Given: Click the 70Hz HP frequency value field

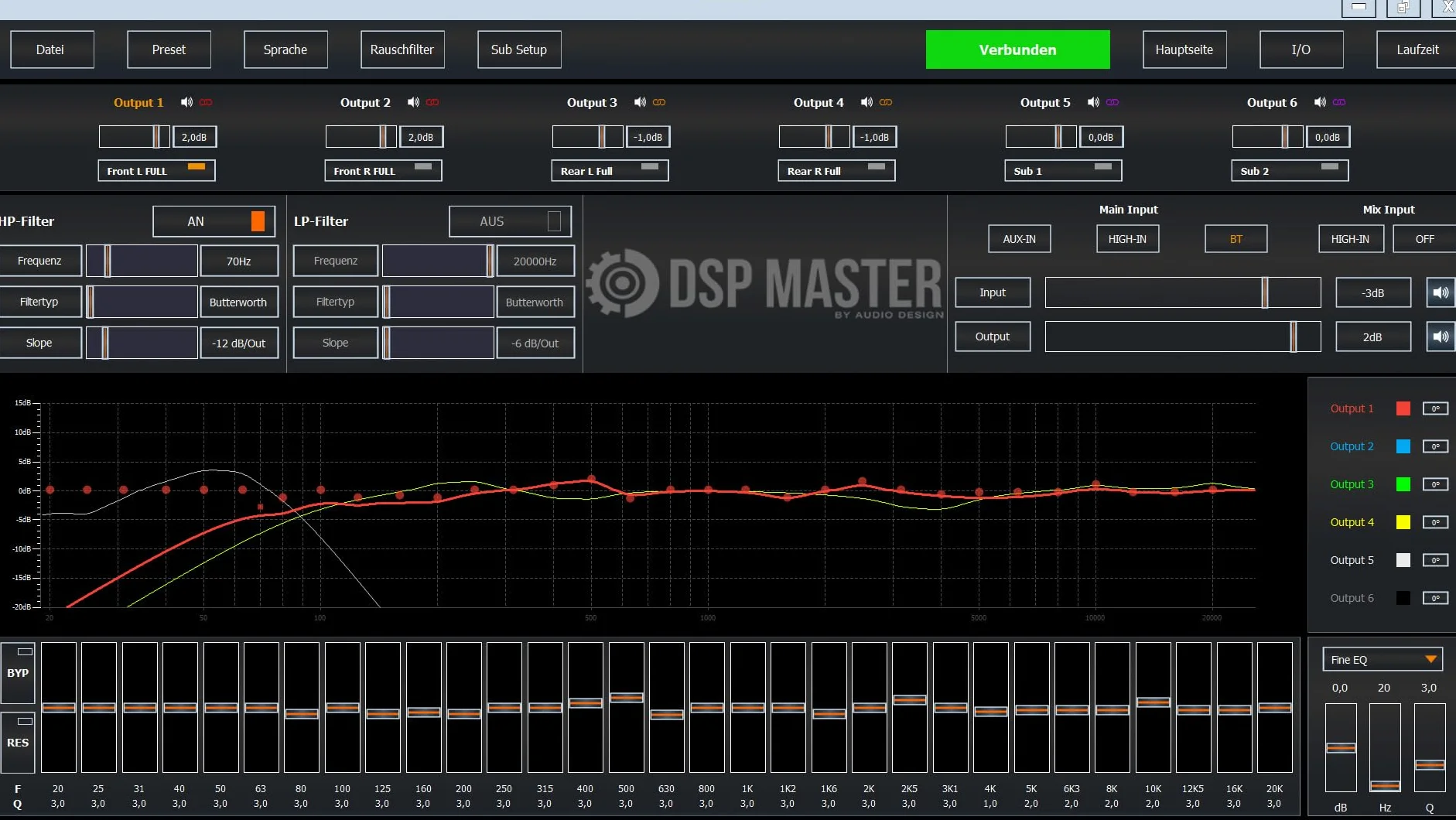Looking at the screenshot, I should click(239, 261).
